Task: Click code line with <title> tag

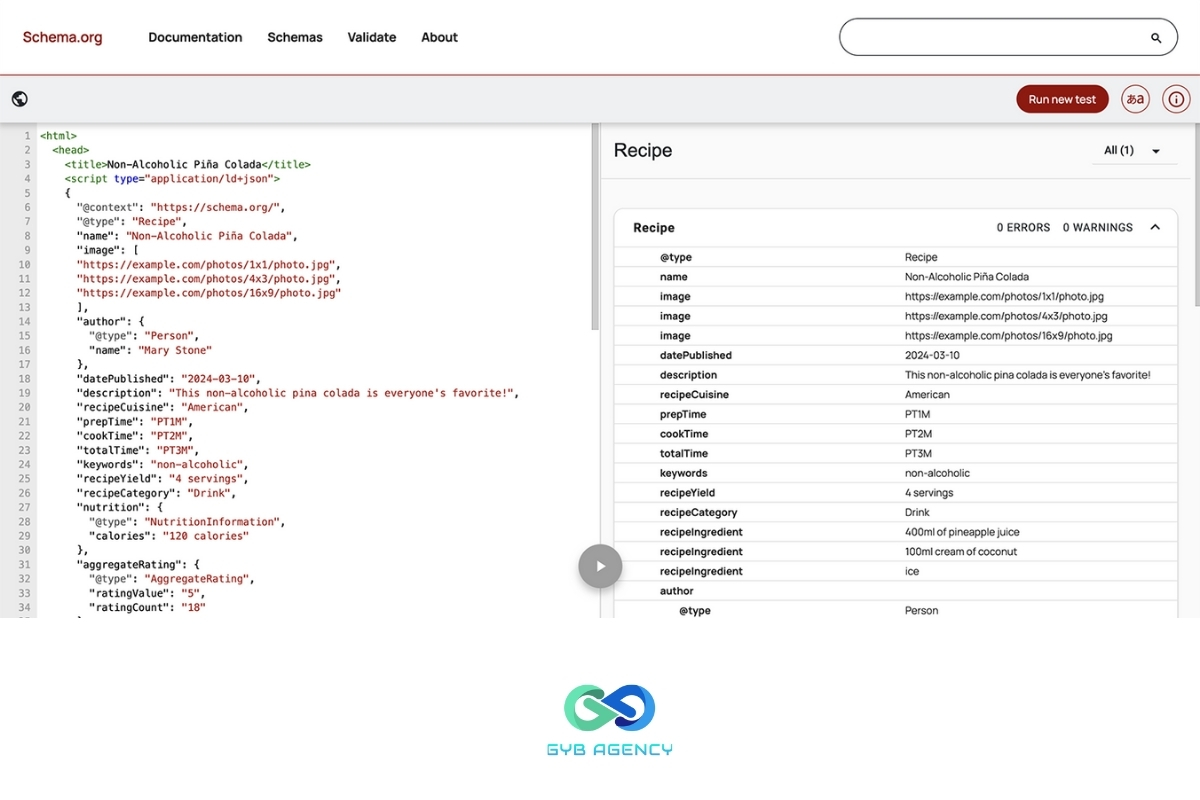Action: coord(187,164)
